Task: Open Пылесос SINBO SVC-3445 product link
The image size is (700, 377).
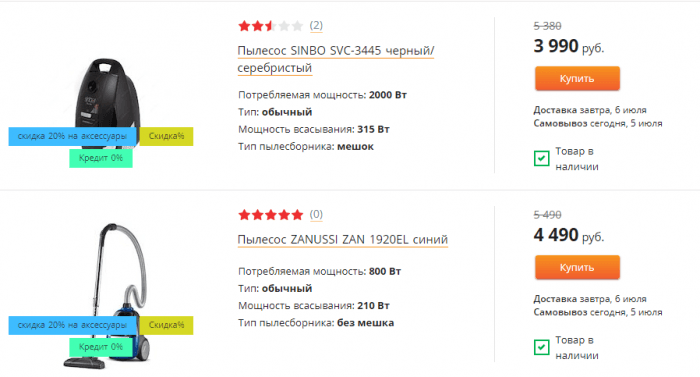Action: click(336, 59)
